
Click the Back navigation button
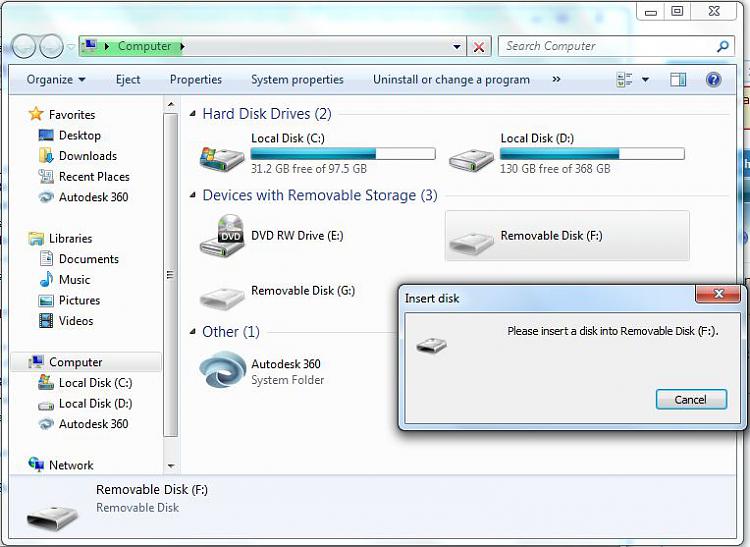click(24, 46)
